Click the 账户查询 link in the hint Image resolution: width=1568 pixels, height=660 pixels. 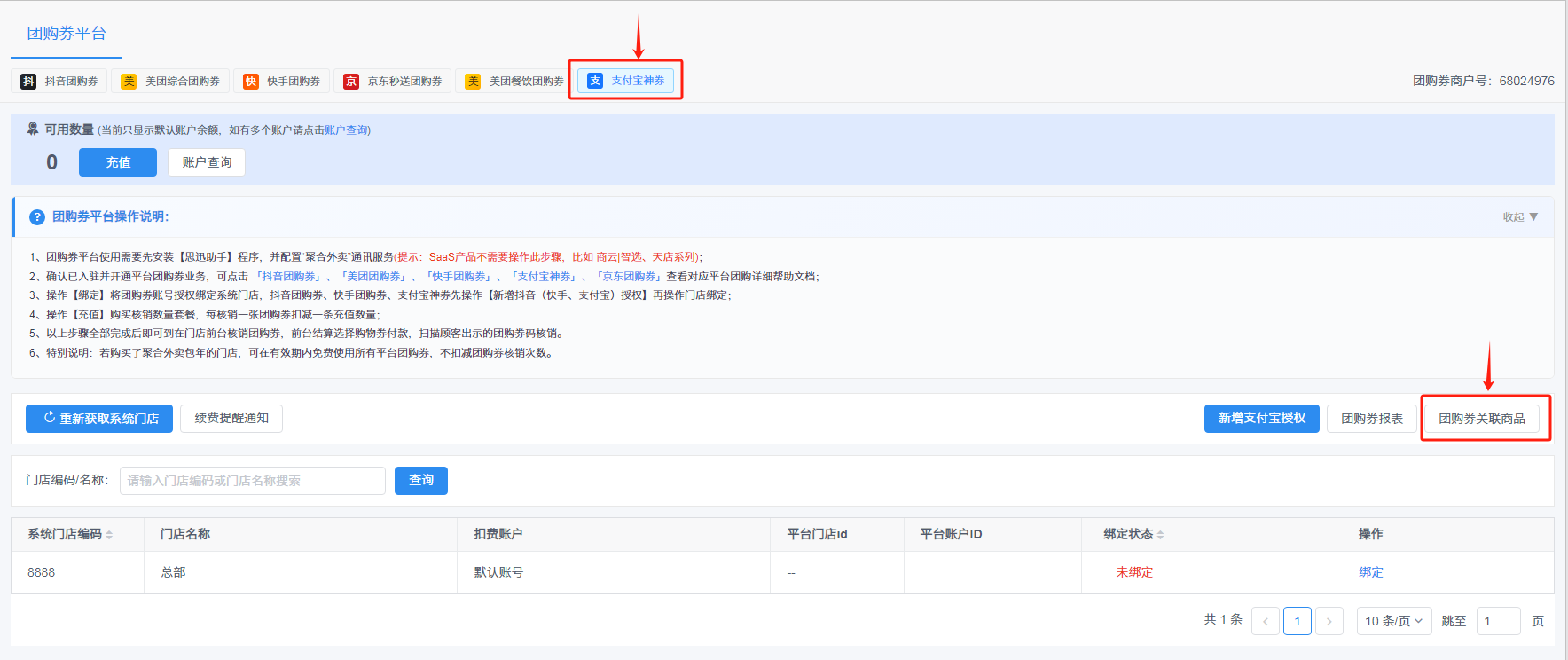point(346,130)
